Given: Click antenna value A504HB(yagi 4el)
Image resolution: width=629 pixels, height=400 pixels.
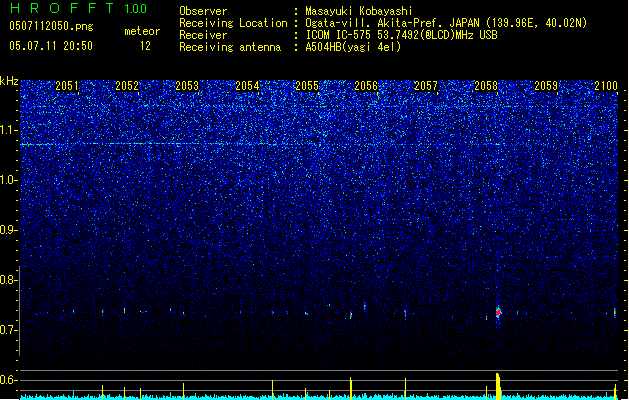Looking at the screenshot, I should 353,47.
